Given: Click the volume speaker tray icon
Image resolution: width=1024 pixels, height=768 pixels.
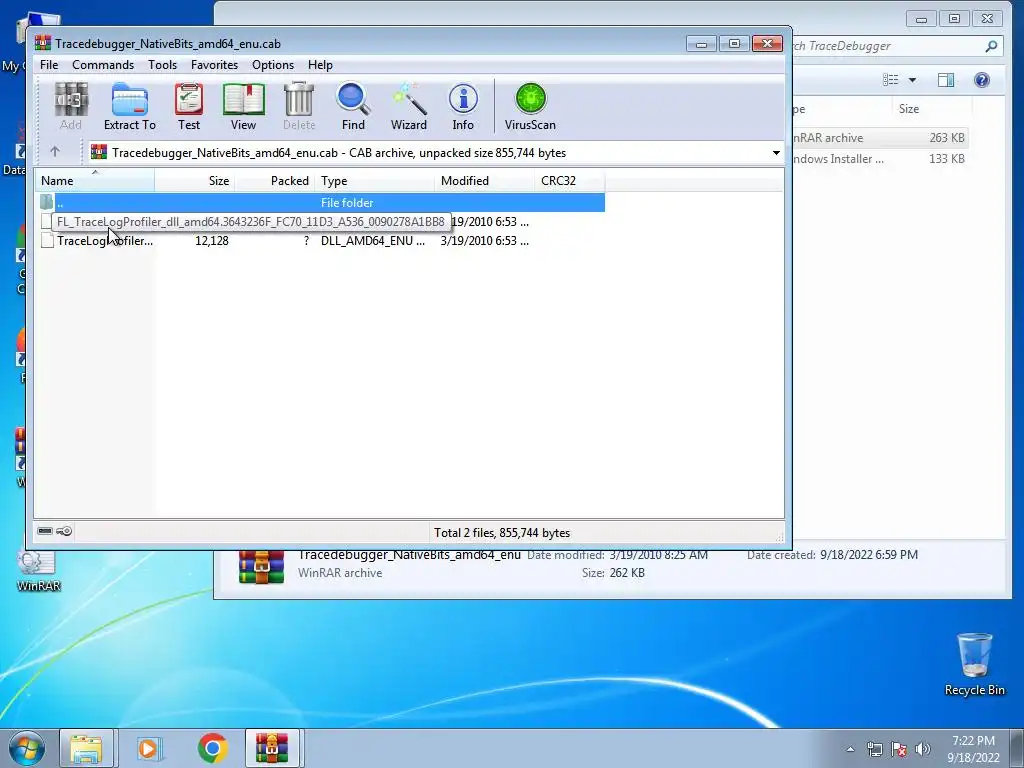Looking at the screenshot, I should coord(923,749).
